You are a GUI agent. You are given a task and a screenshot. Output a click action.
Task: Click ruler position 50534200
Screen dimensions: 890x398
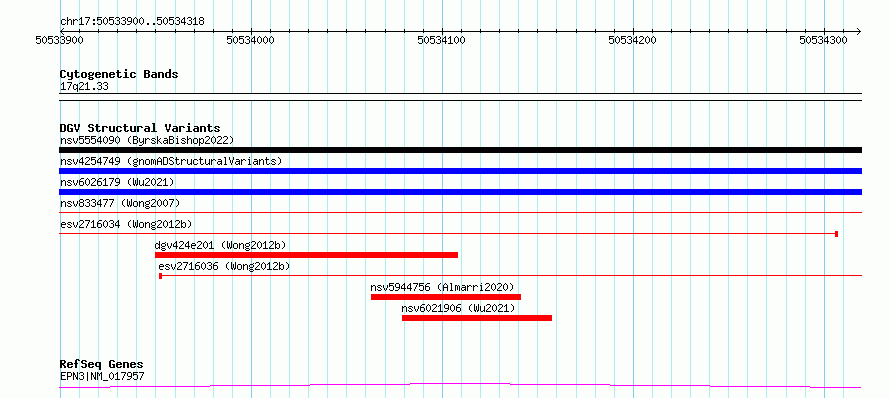pos(632,40)
